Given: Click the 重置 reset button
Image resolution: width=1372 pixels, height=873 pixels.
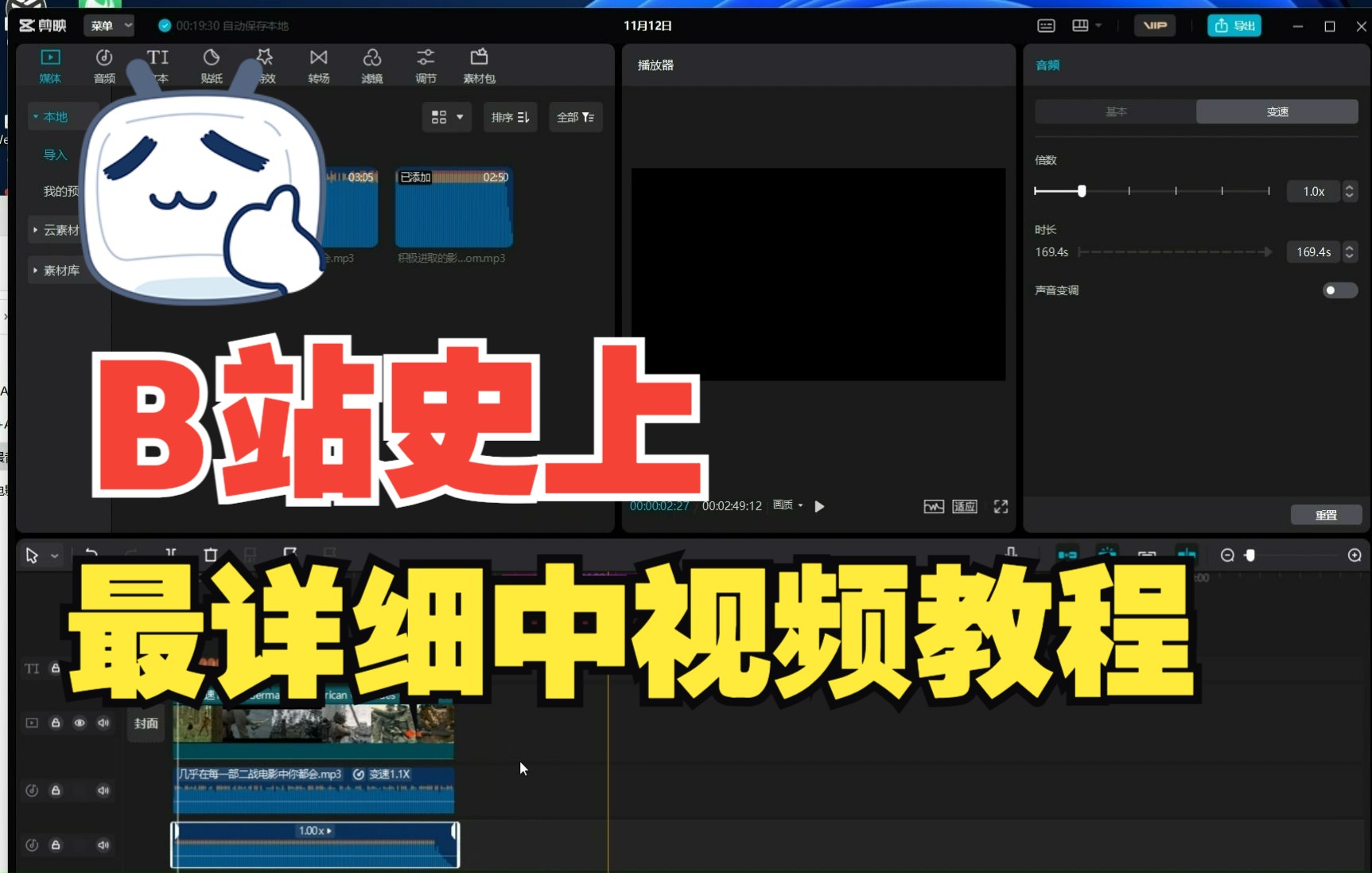Looking at the screenshot, I should pos(1326,515).
